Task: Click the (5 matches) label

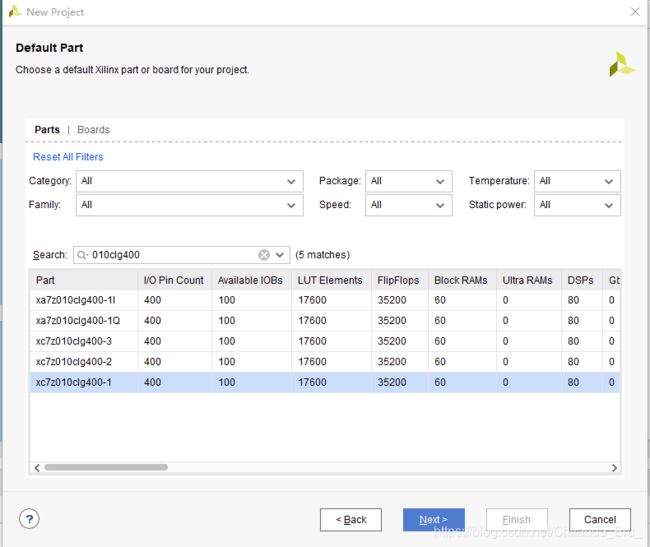Action: point(323,255)
